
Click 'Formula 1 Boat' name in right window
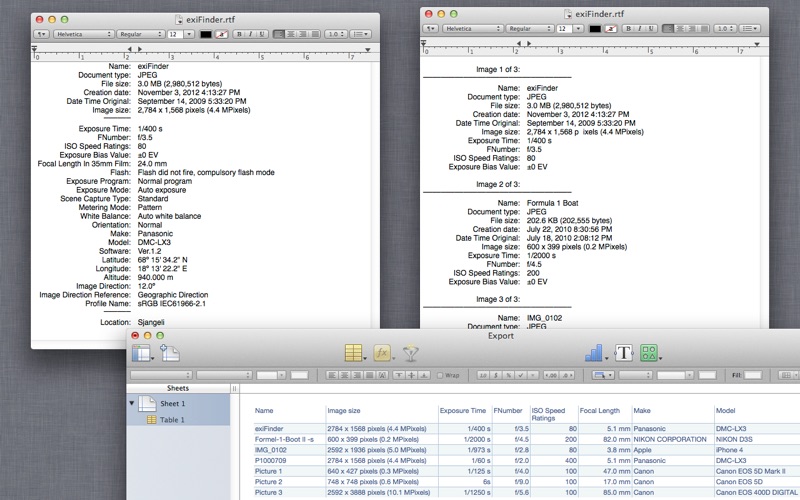(x=553, y=203)
